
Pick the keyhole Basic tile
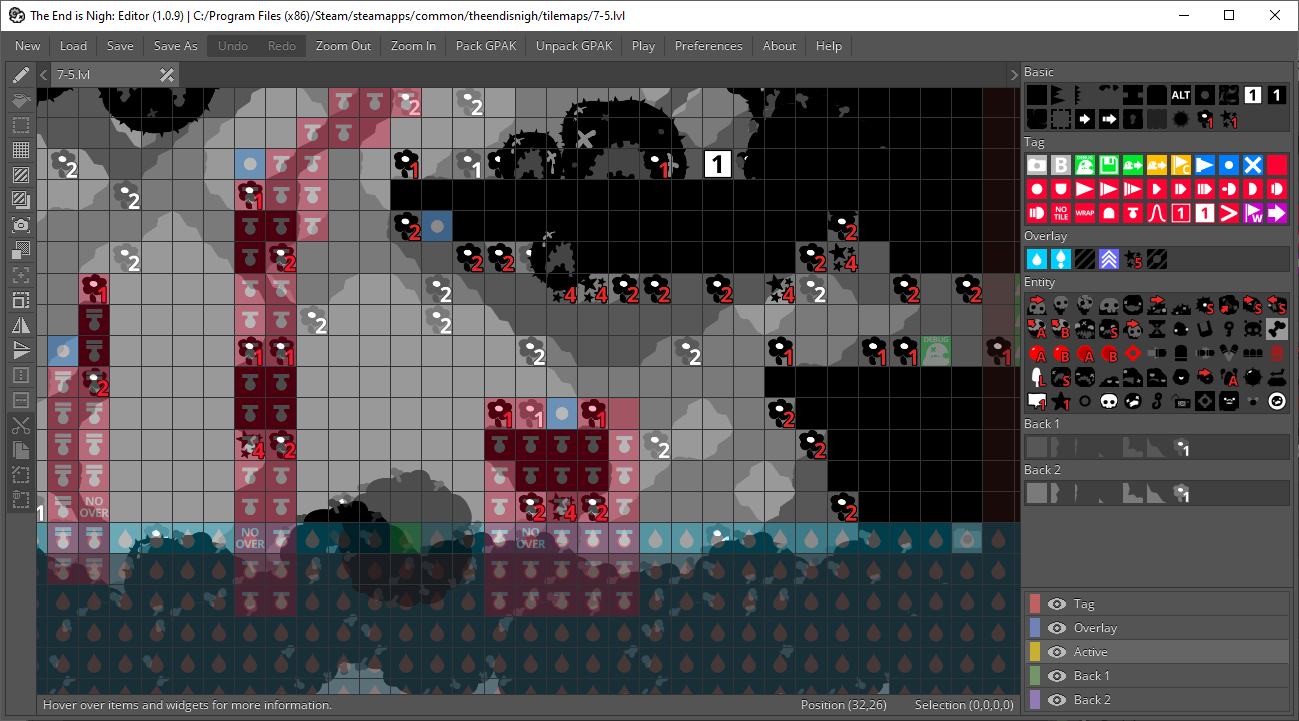[1133, 119]
